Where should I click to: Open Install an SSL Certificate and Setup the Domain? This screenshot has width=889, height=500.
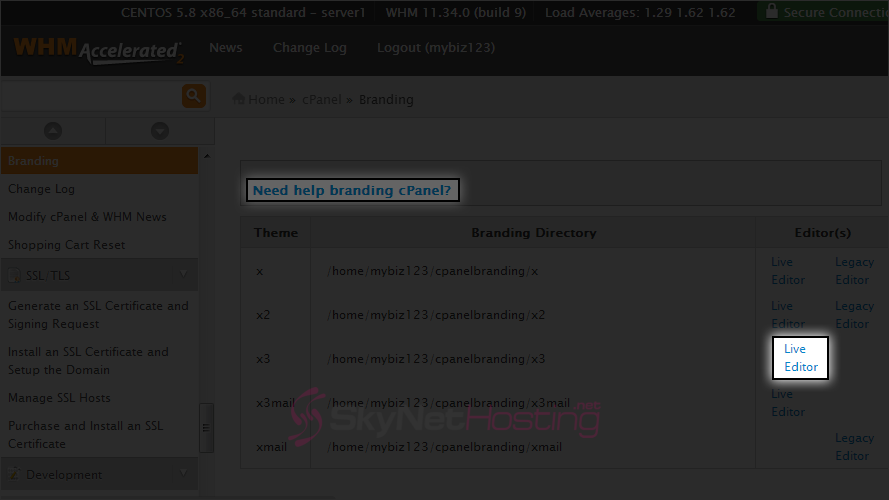[x=88, y=361]
